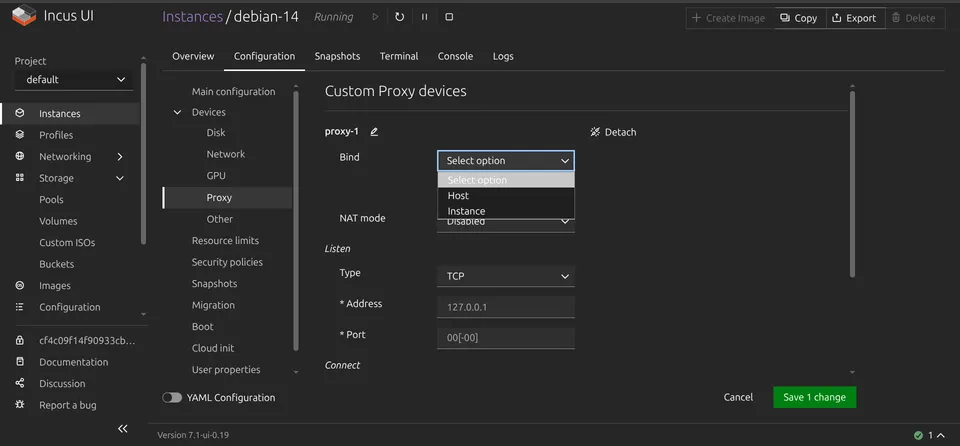The image size is (960, 446).
Task: Open the Project default dropdown
Action: (x=74, y=80)
